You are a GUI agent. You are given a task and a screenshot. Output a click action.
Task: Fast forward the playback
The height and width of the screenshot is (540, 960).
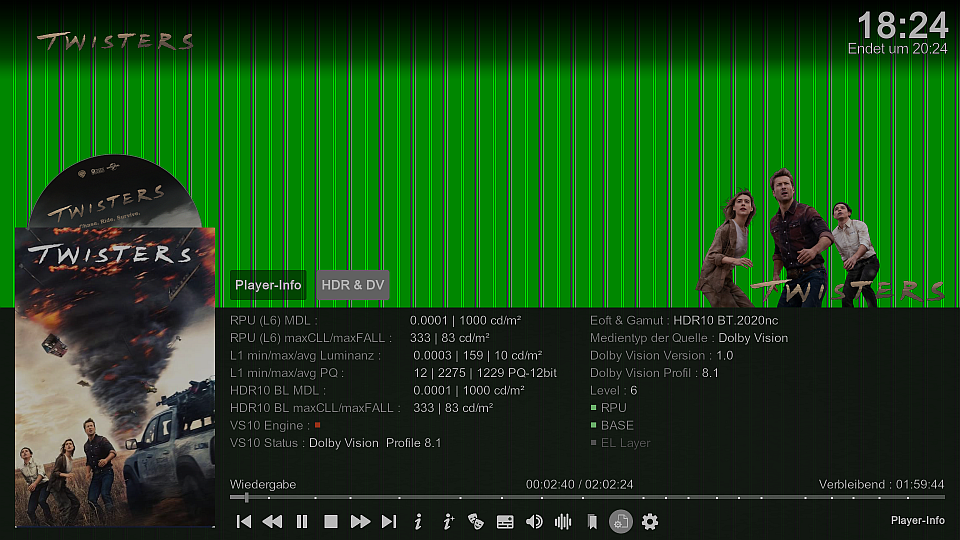pos(360,522)
